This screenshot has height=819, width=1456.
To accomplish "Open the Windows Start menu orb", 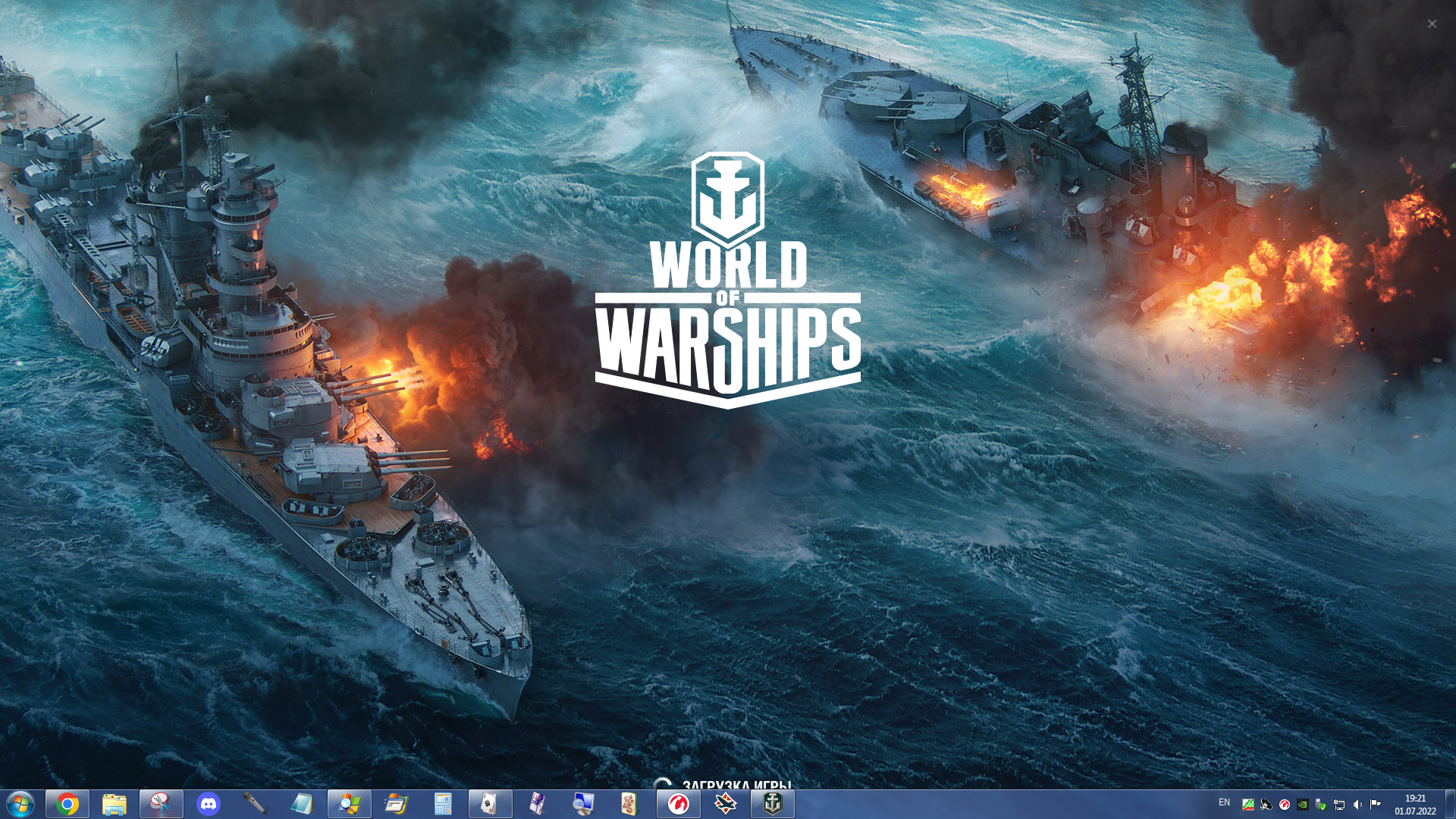I will 20,804.
